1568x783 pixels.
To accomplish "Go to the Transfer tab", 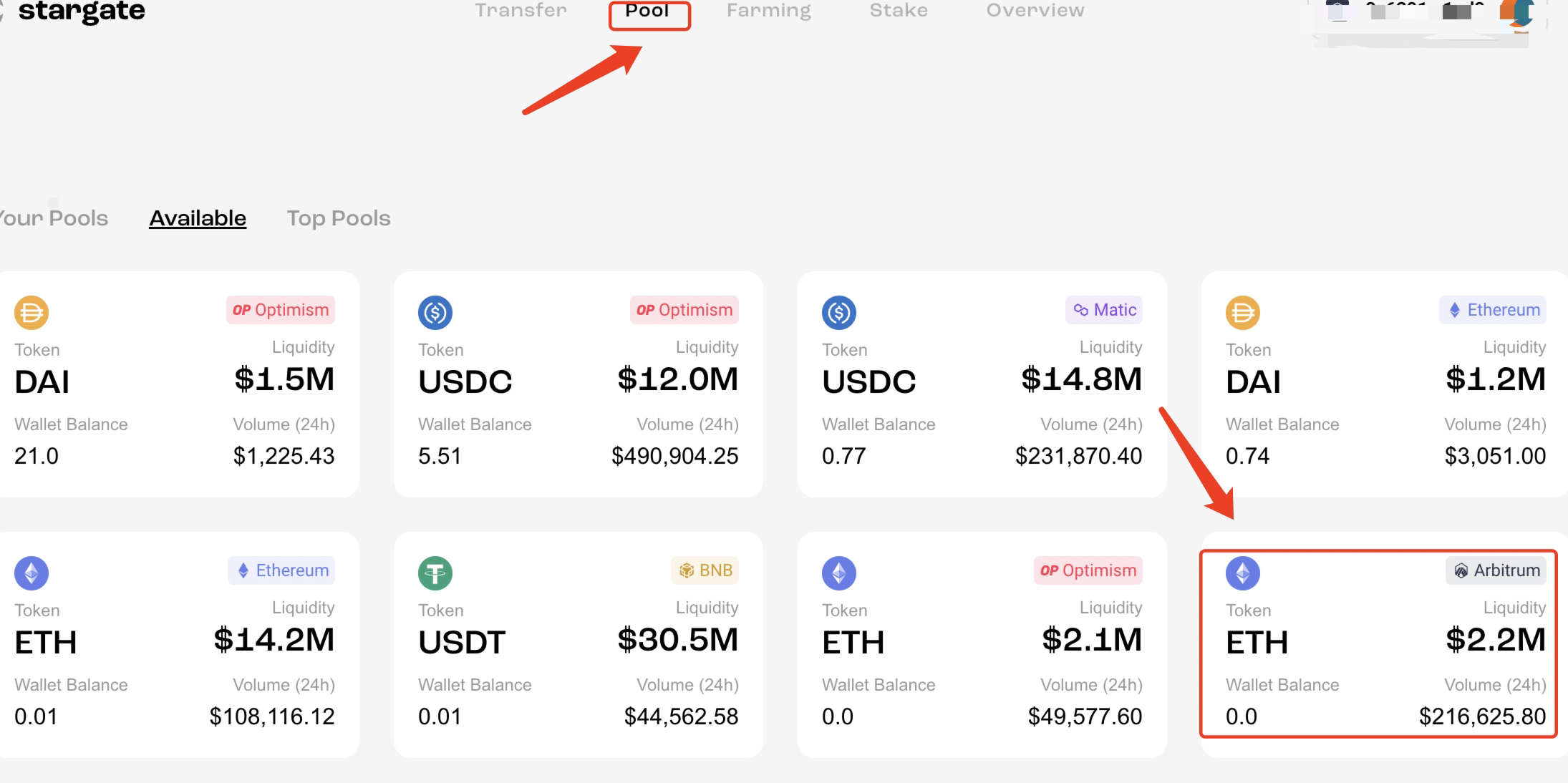I will tap(521, 11).
